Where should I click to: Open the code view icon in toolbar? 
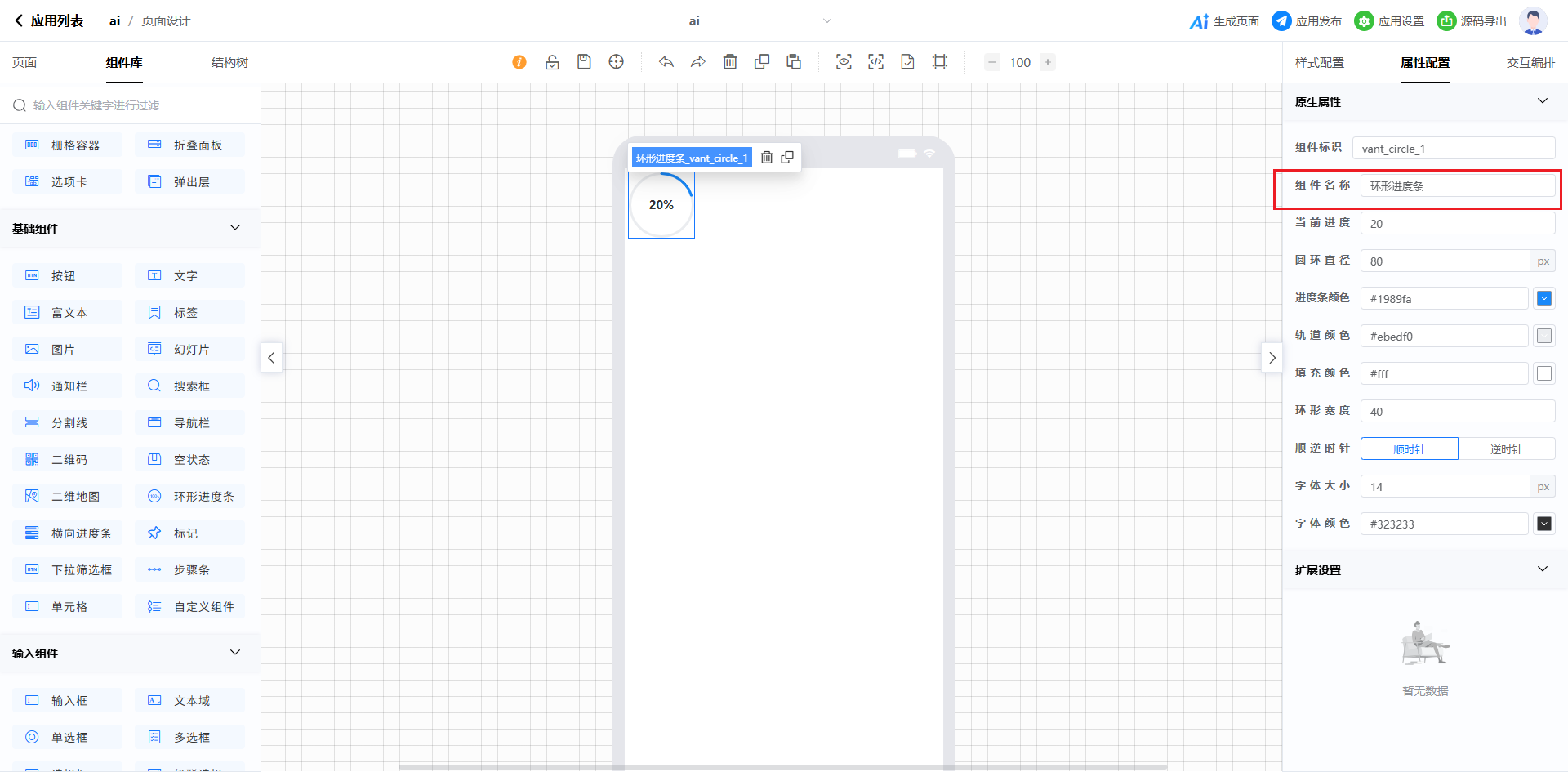point(875,62)
